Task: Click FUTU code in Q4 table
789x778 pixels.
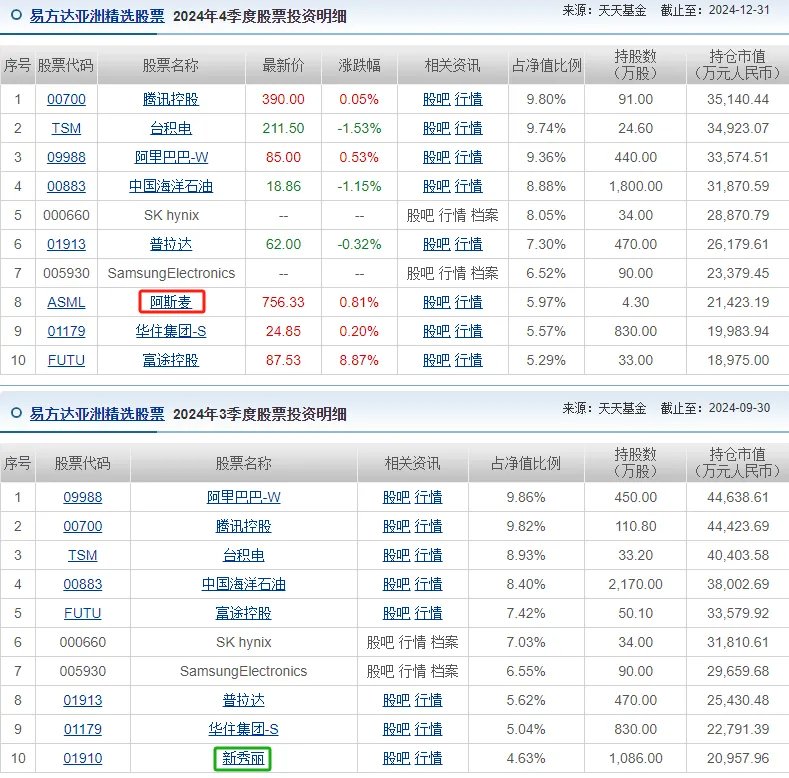Action: coord(66,360)
